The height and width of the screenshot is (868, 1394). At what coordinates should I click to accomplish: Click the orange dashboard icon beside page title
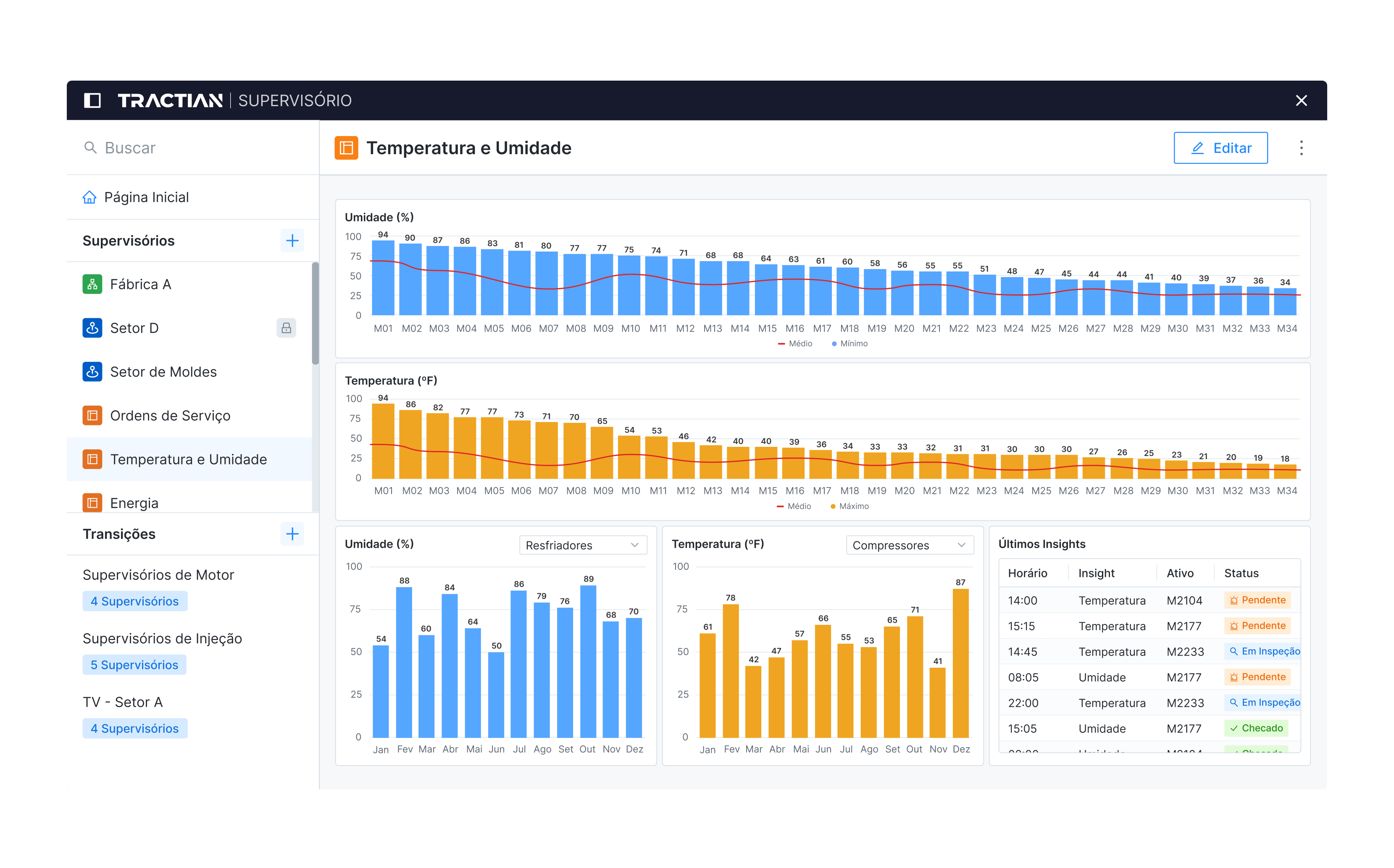tap(346, 148)
